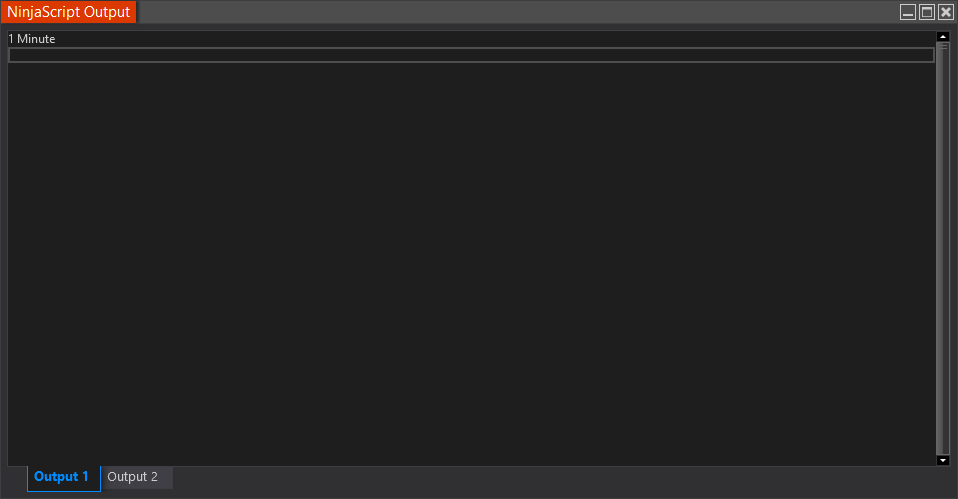Click the number "2" on the Output 2 tab
The height and width of the screenshot is (499, 958).
[x=154, y=477]
